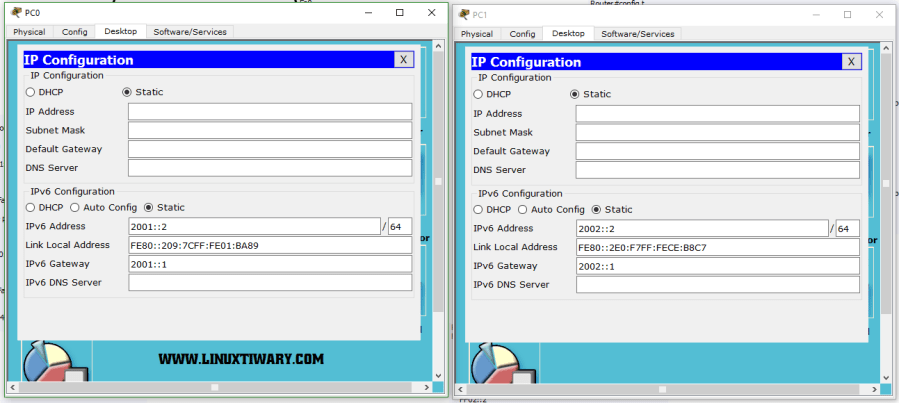This screenshot has height=403, width=899.
Task: Click PC0 horizontal scrollbar right arrow
Action: click(x=427, y=388)
